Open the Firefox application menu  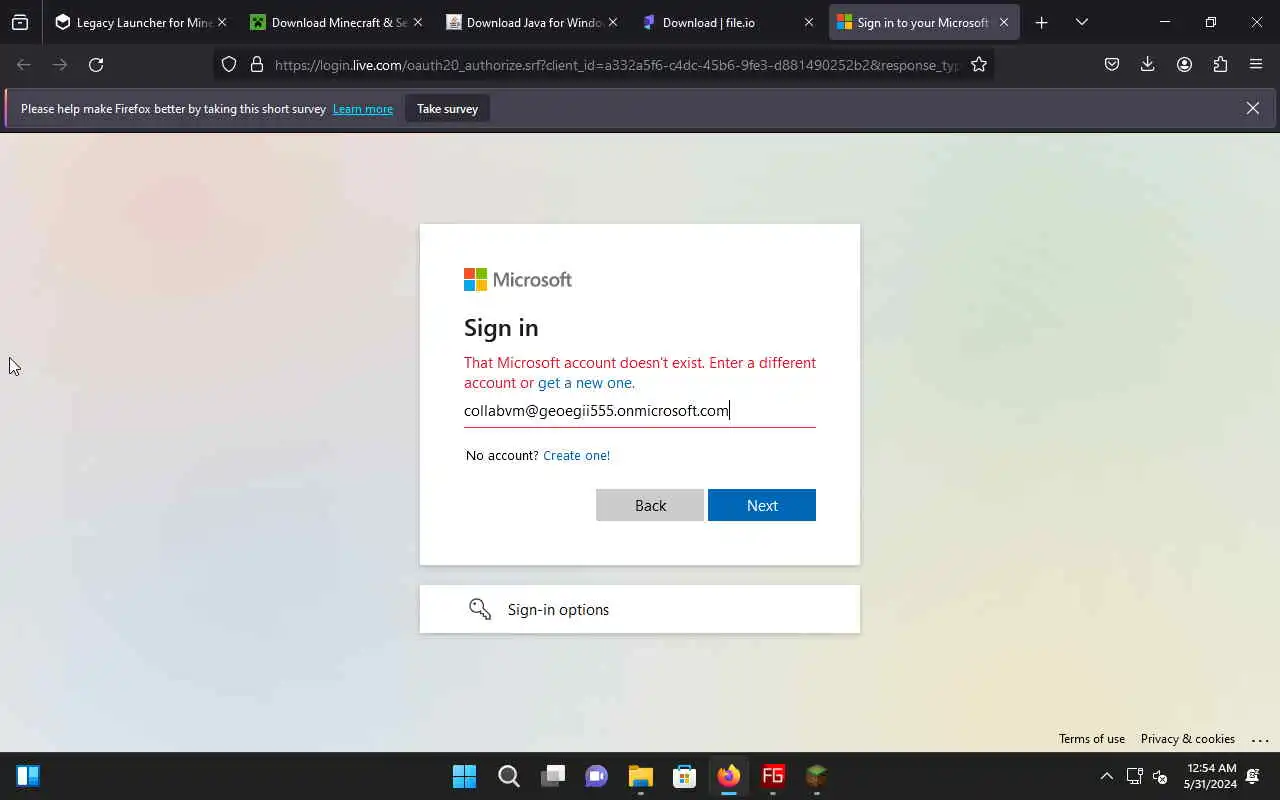coord(1256,65)
